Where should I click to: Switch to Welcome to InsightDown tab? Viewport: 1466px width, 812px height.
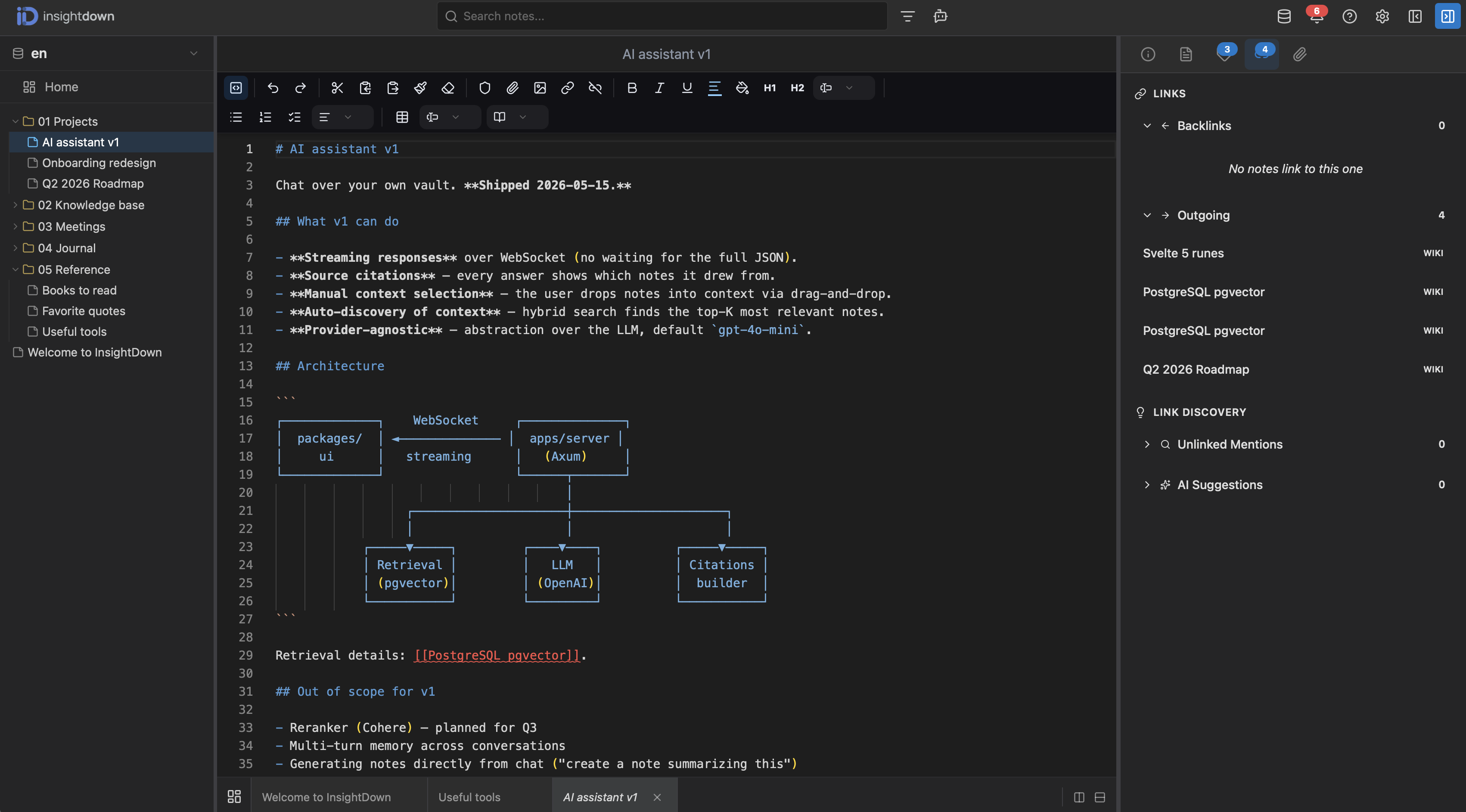coord(326,797)
